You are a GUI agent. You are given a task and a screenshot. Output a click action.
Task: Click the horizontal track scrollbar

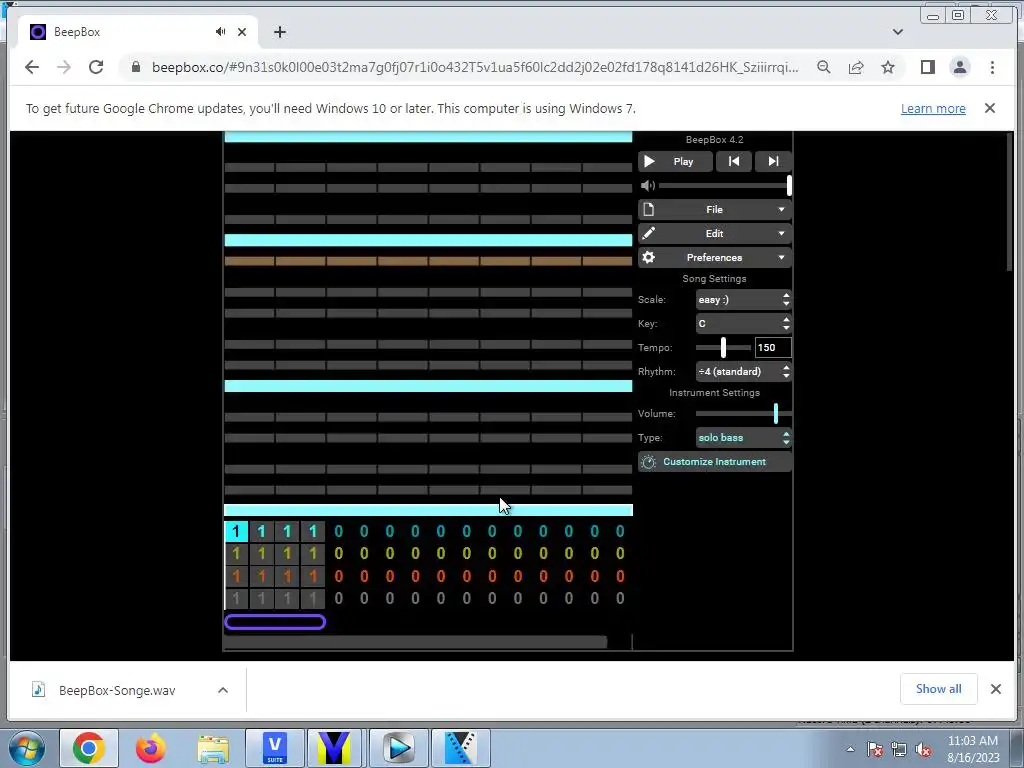tap(415, 643)
